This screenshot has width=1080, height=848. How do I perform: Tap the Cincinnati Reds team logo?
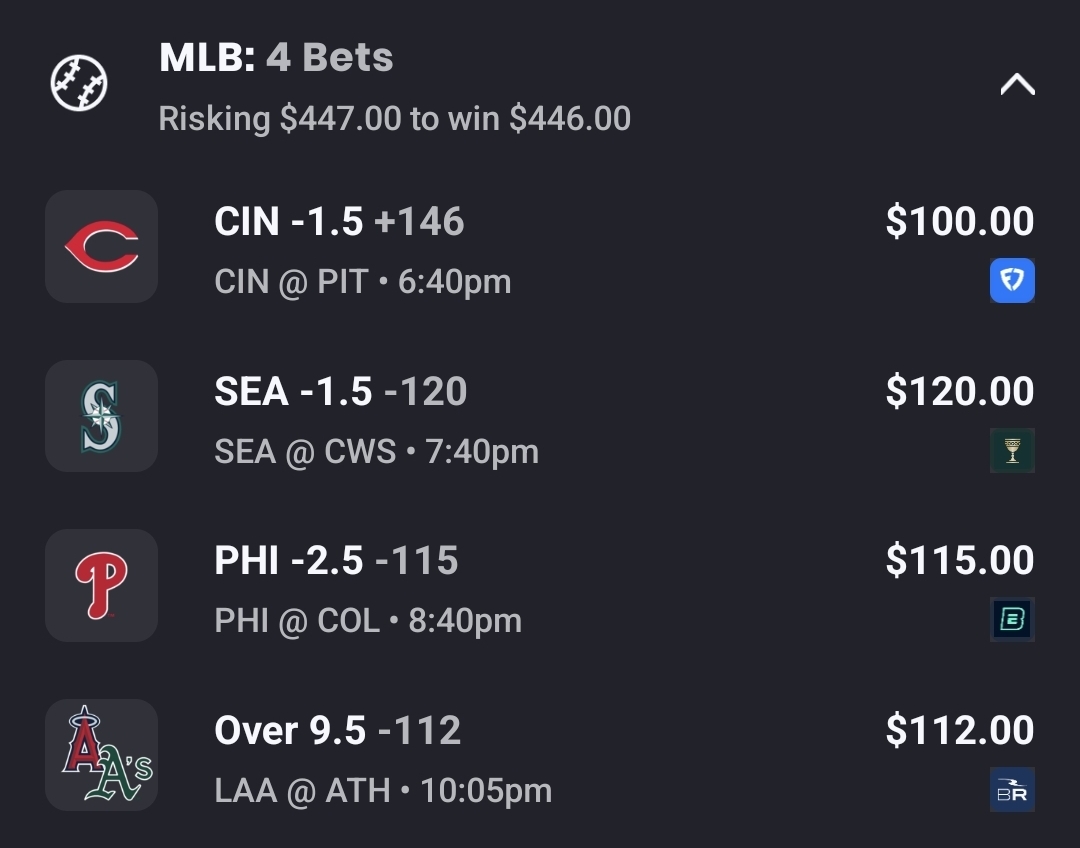coord(101,246)
